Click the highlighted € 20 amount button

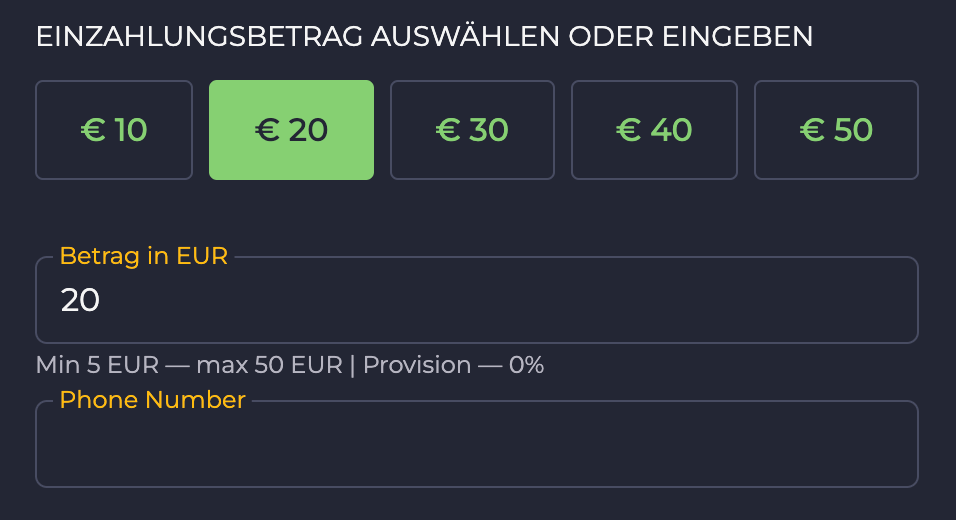(x=291, y=130)
